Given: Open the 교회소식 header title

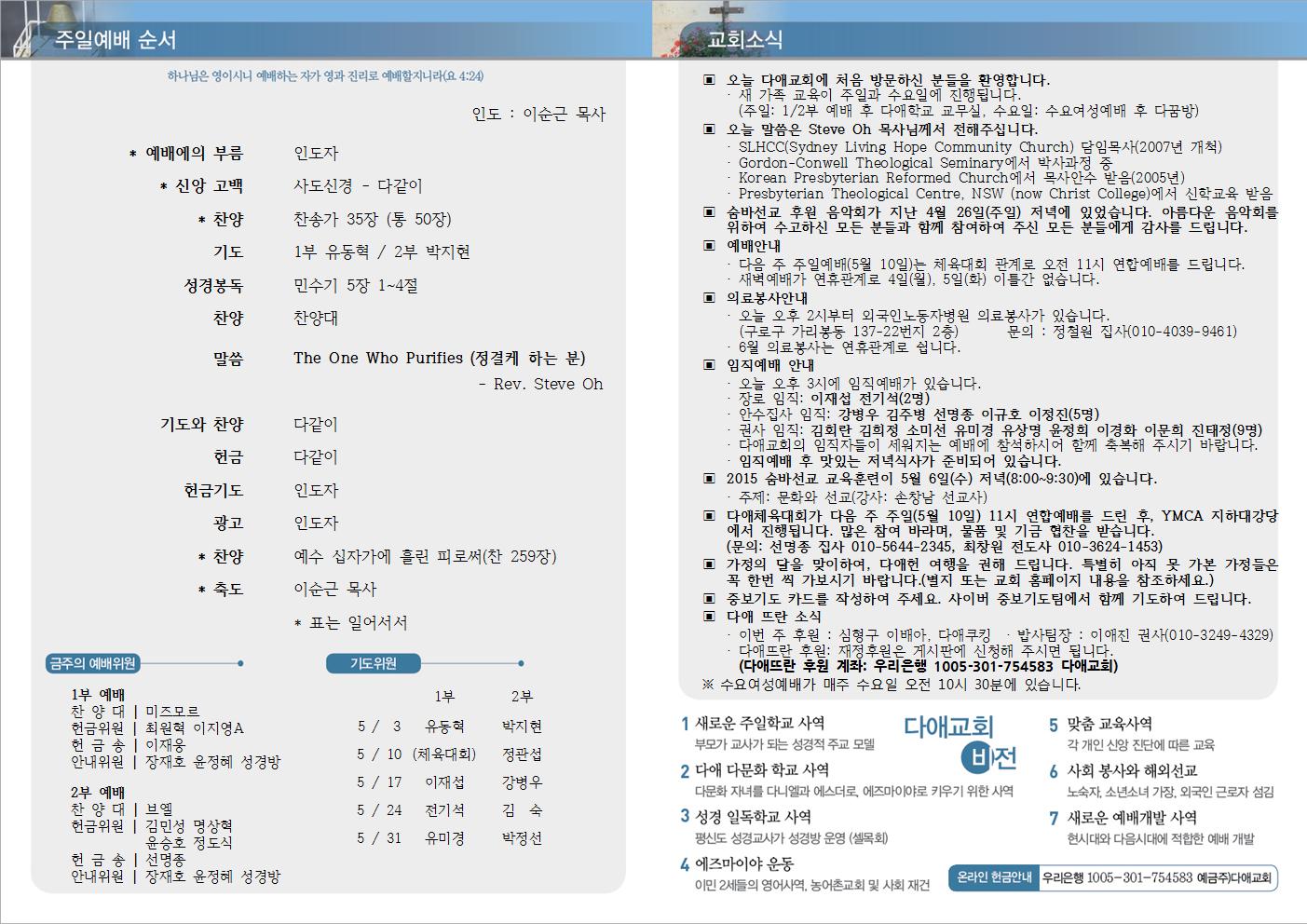Looking at the screenshot, I should tap(745, 40).
